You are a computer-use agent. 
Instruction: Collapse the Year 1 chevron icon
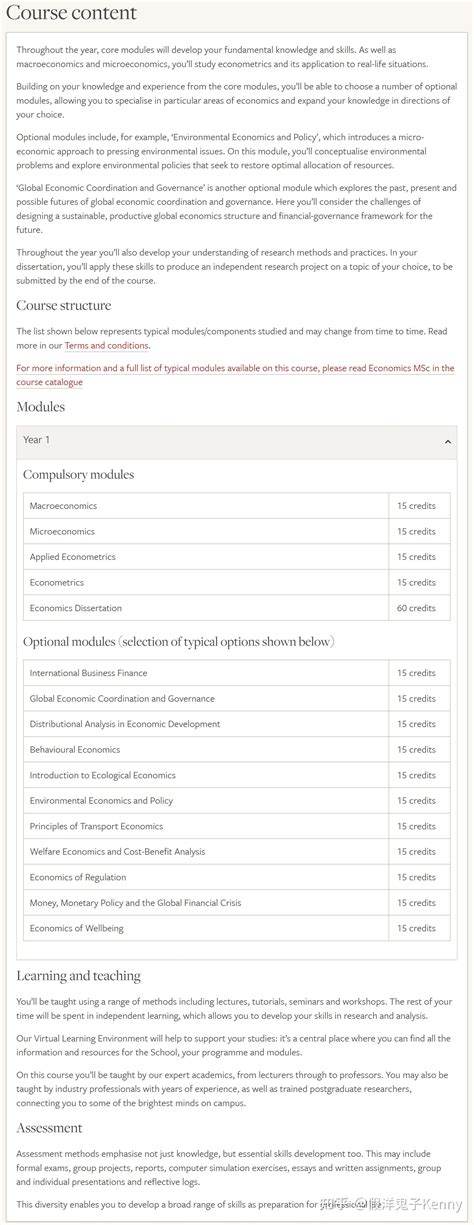coord(448,441)
